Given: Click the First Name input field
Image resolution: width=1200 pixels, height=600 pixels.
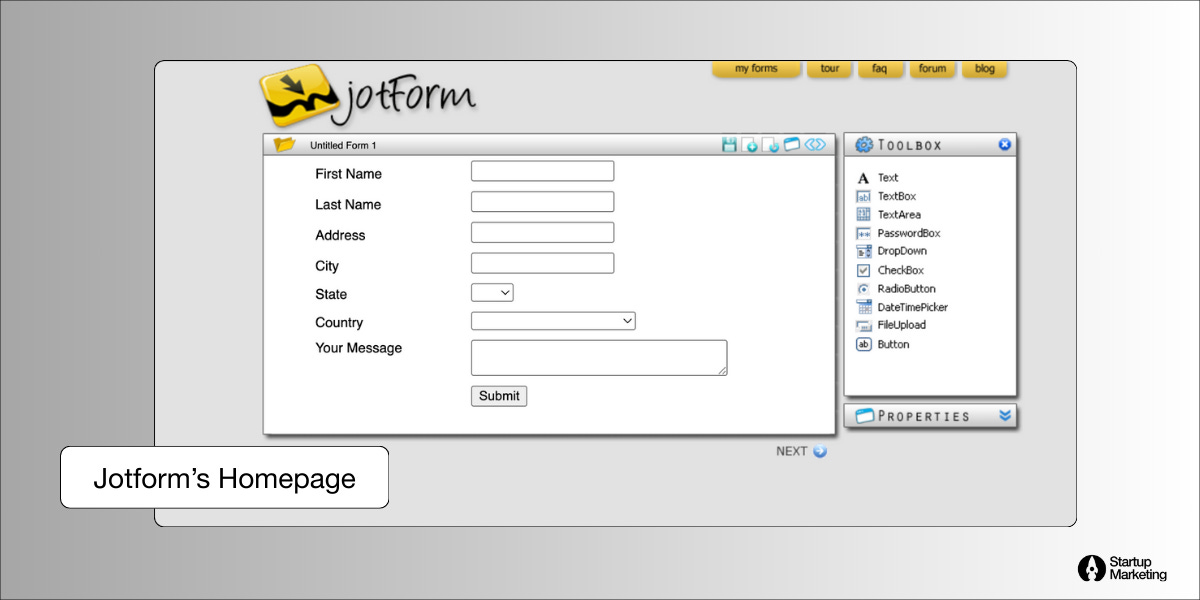Looking at the screenshot, I should click(x=542, y=171).
